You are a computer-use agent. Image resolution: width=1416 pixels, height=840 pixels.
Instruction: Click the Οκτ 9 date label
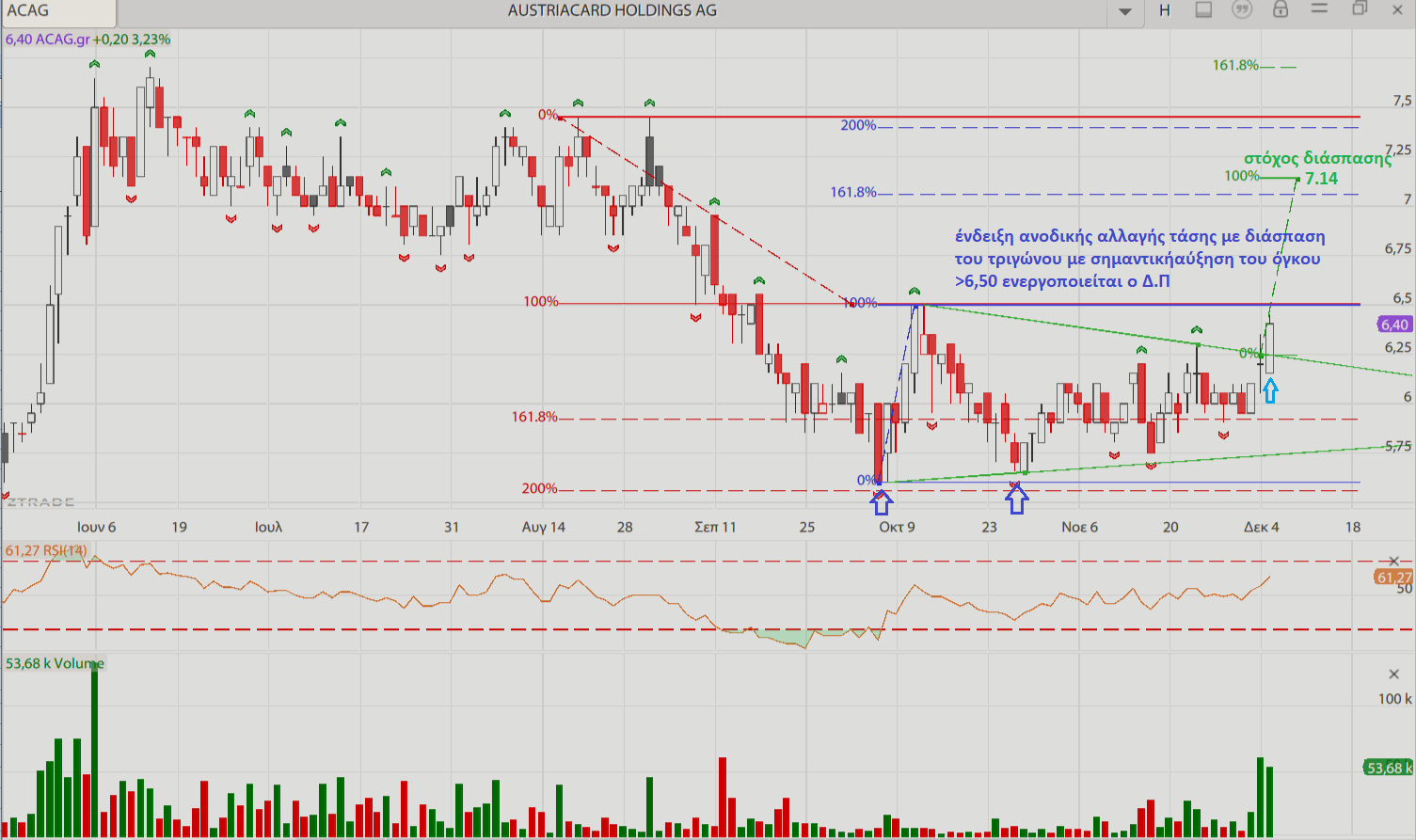click(x=897, y=528)
